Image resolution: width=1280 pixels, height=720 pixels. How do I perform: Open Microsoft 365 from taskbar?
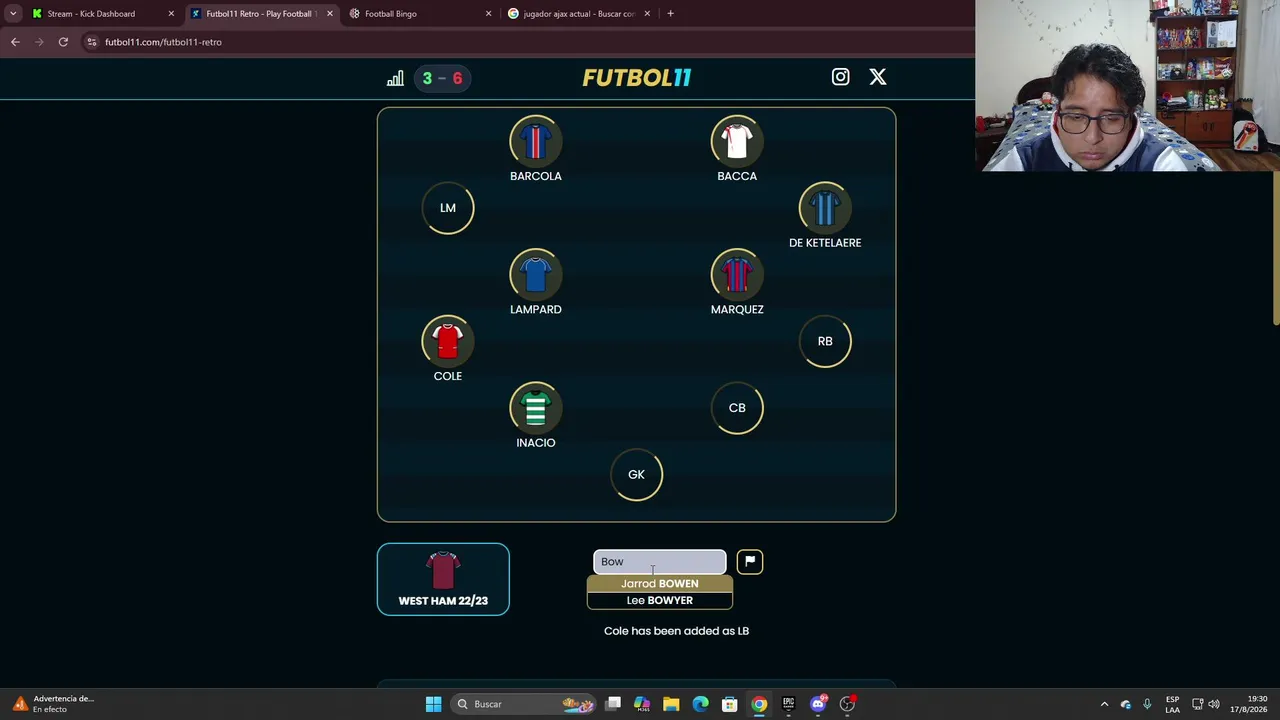(642, 704)
